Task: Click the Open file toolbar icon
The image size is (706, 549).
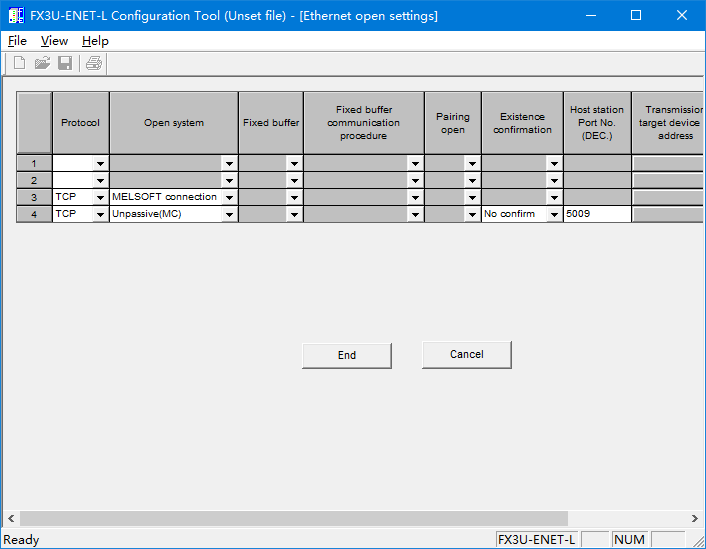Action: click(x=42, y=64)
